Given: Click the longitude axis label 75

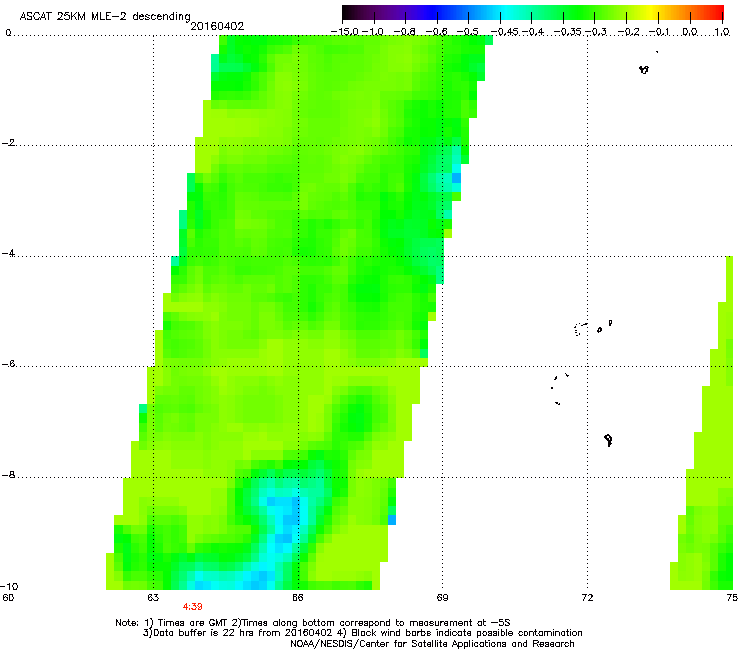Looking at the screenshot, I should click(x=732, y=598).
